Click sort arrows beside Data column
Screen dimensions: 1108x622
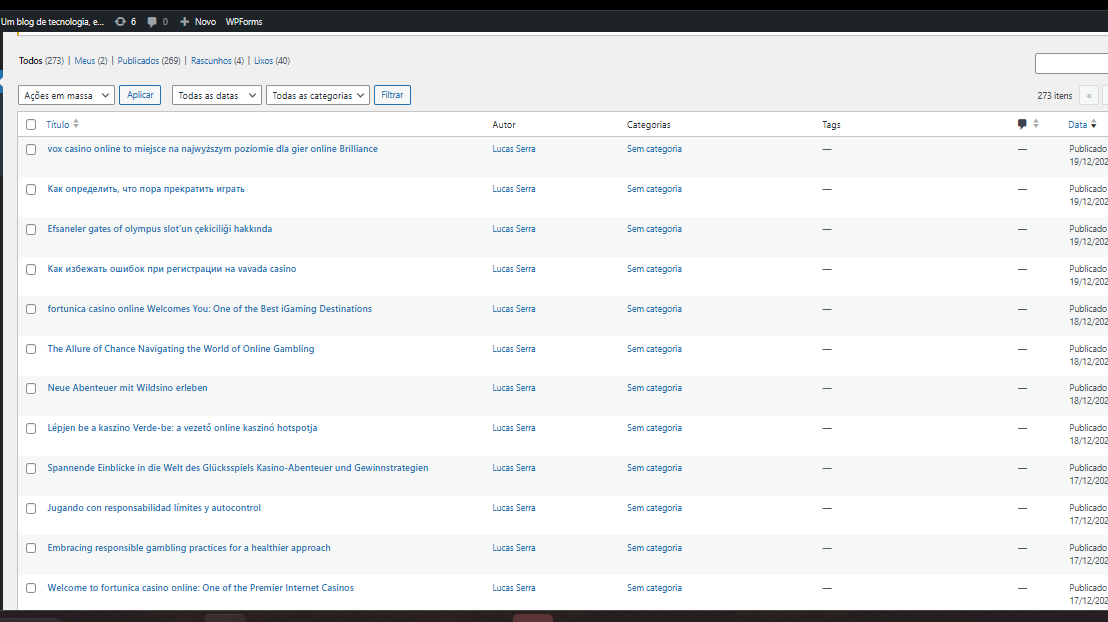(1094, 125)
